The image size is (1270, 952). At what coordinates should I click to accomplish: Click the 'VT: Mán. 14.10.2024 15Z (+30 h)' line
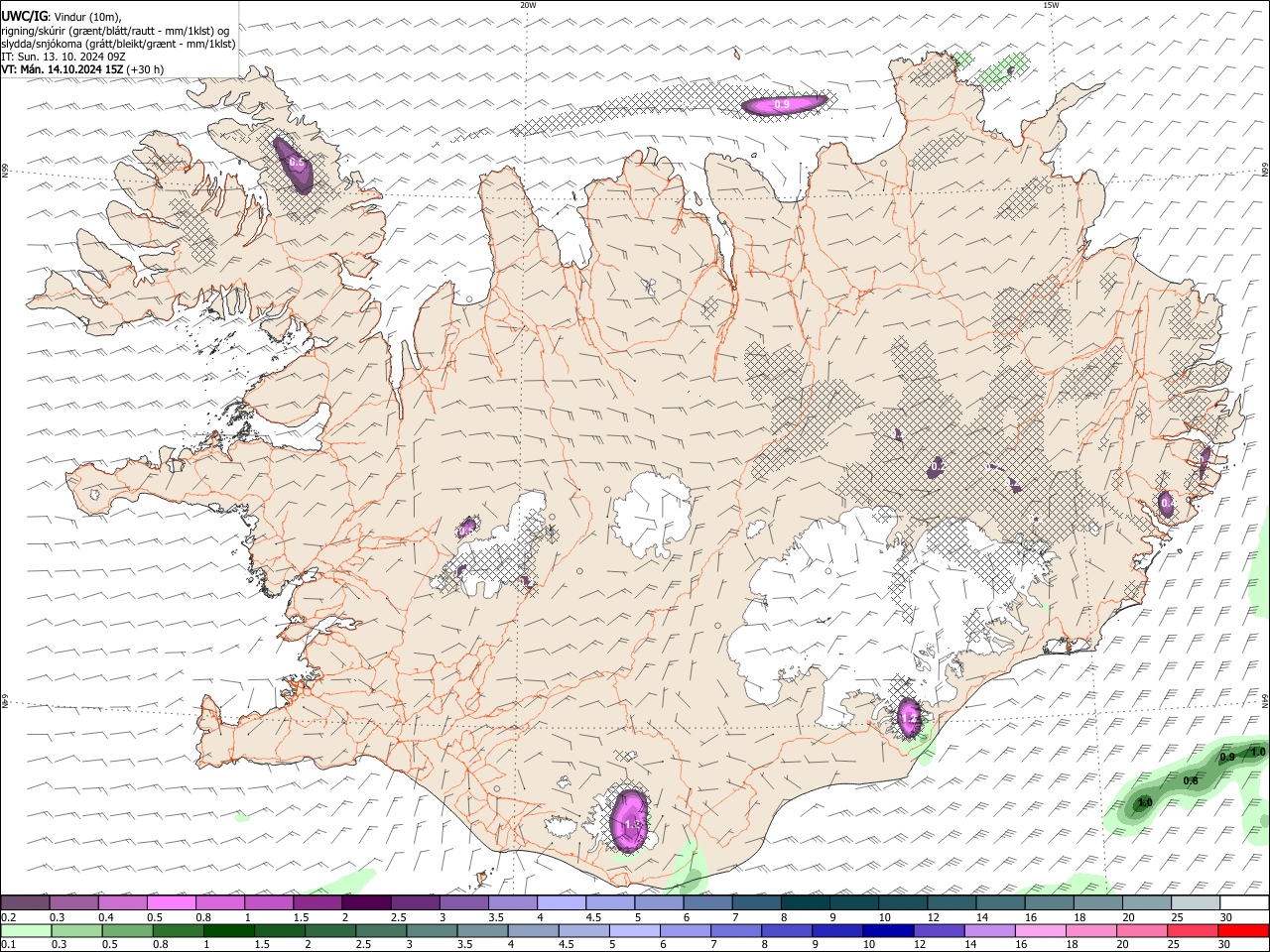[82, 69]
